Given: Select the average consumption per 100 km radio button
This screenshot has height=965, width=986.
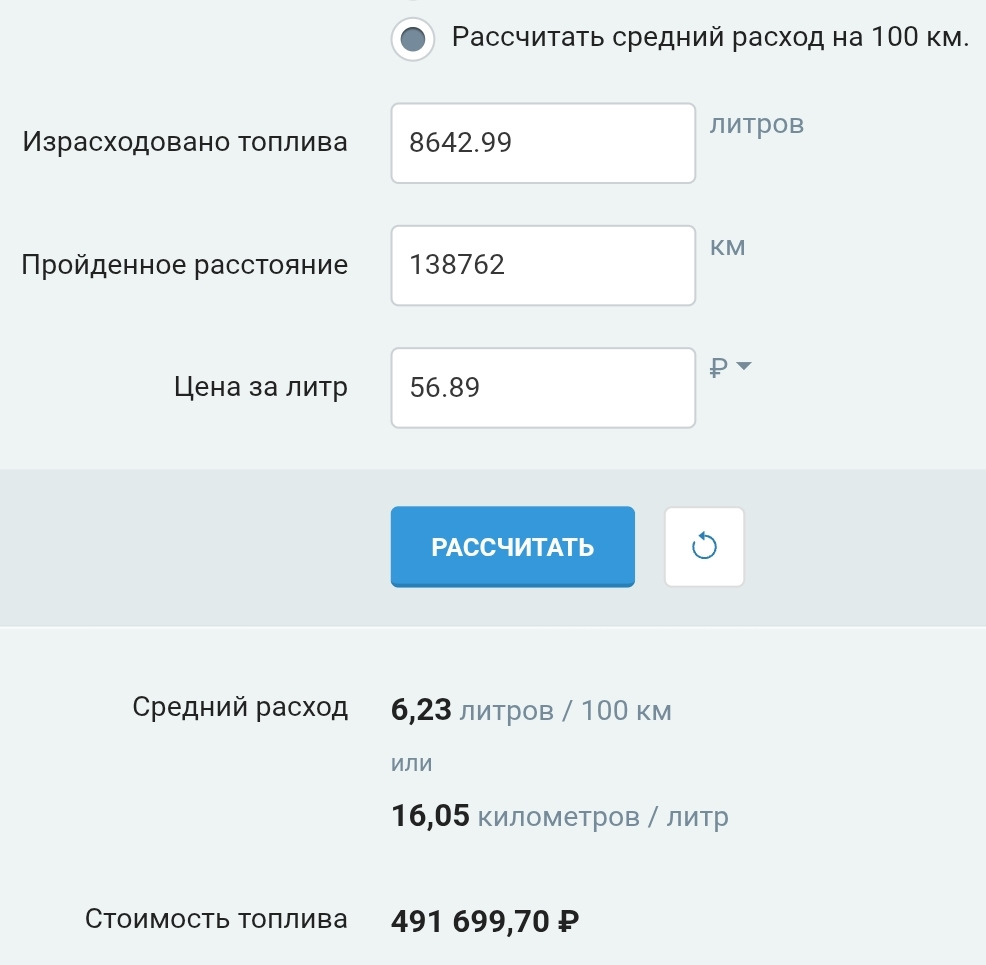Looking at the screenshot, I should (x=412, y=40).
